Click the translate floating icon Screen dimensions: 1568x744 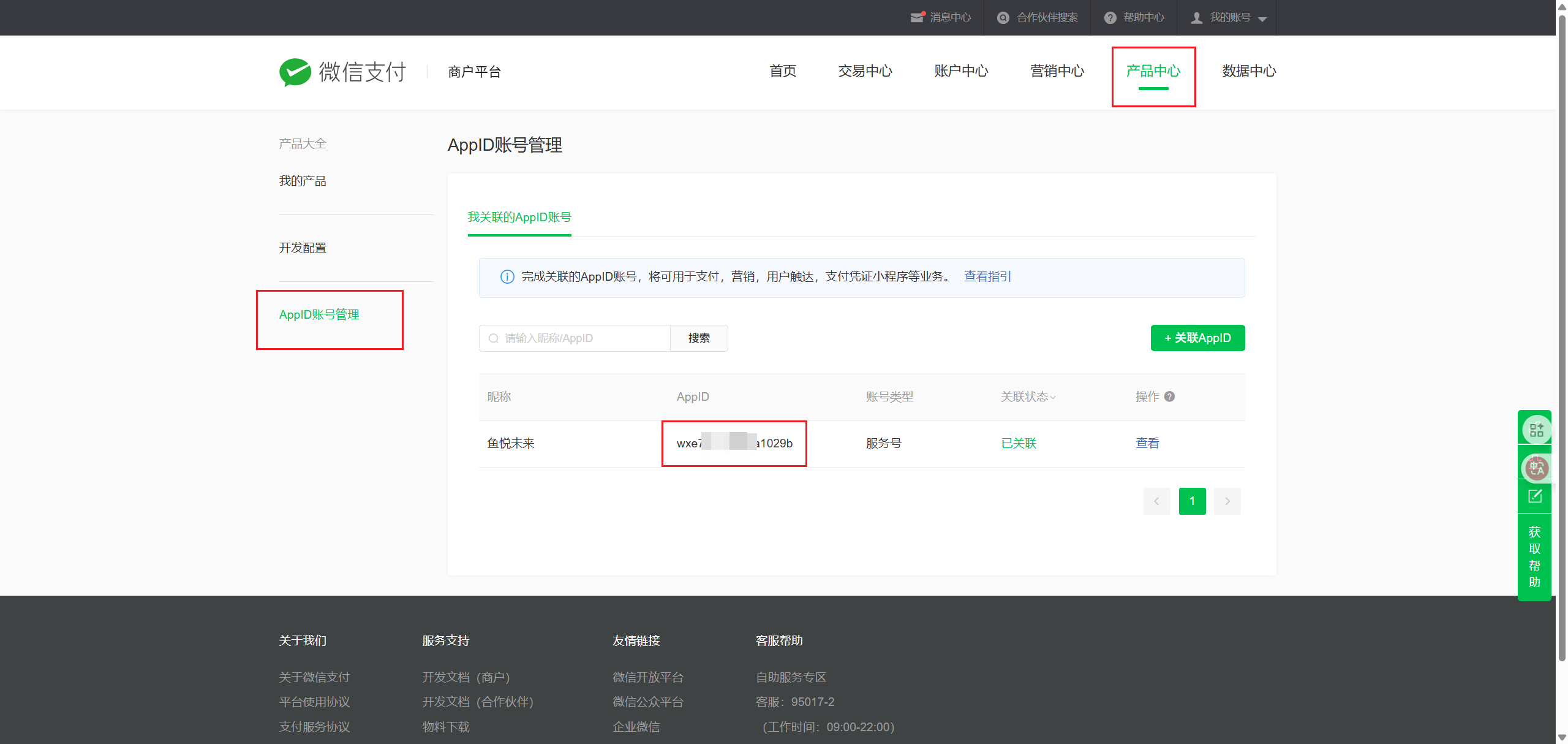point(1535,468)
